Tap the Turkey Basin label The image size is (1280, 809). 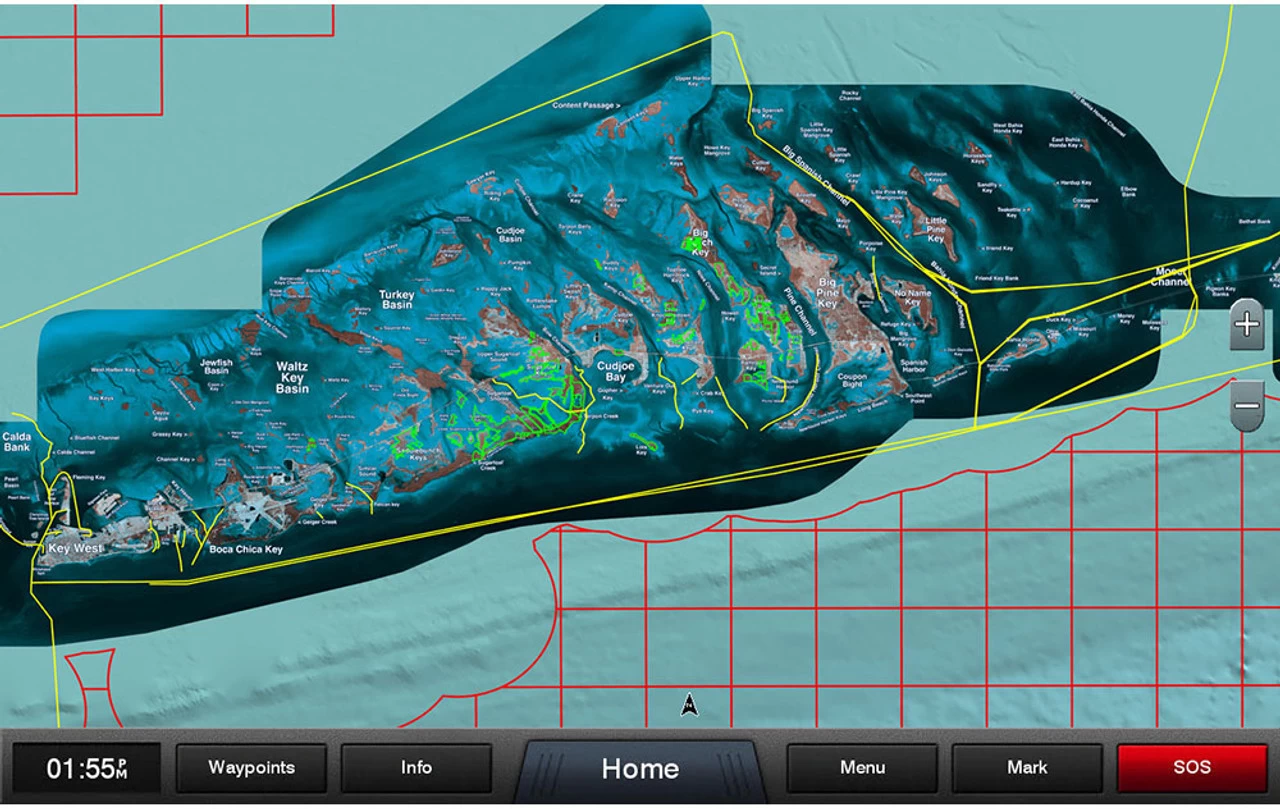[397, 297]
